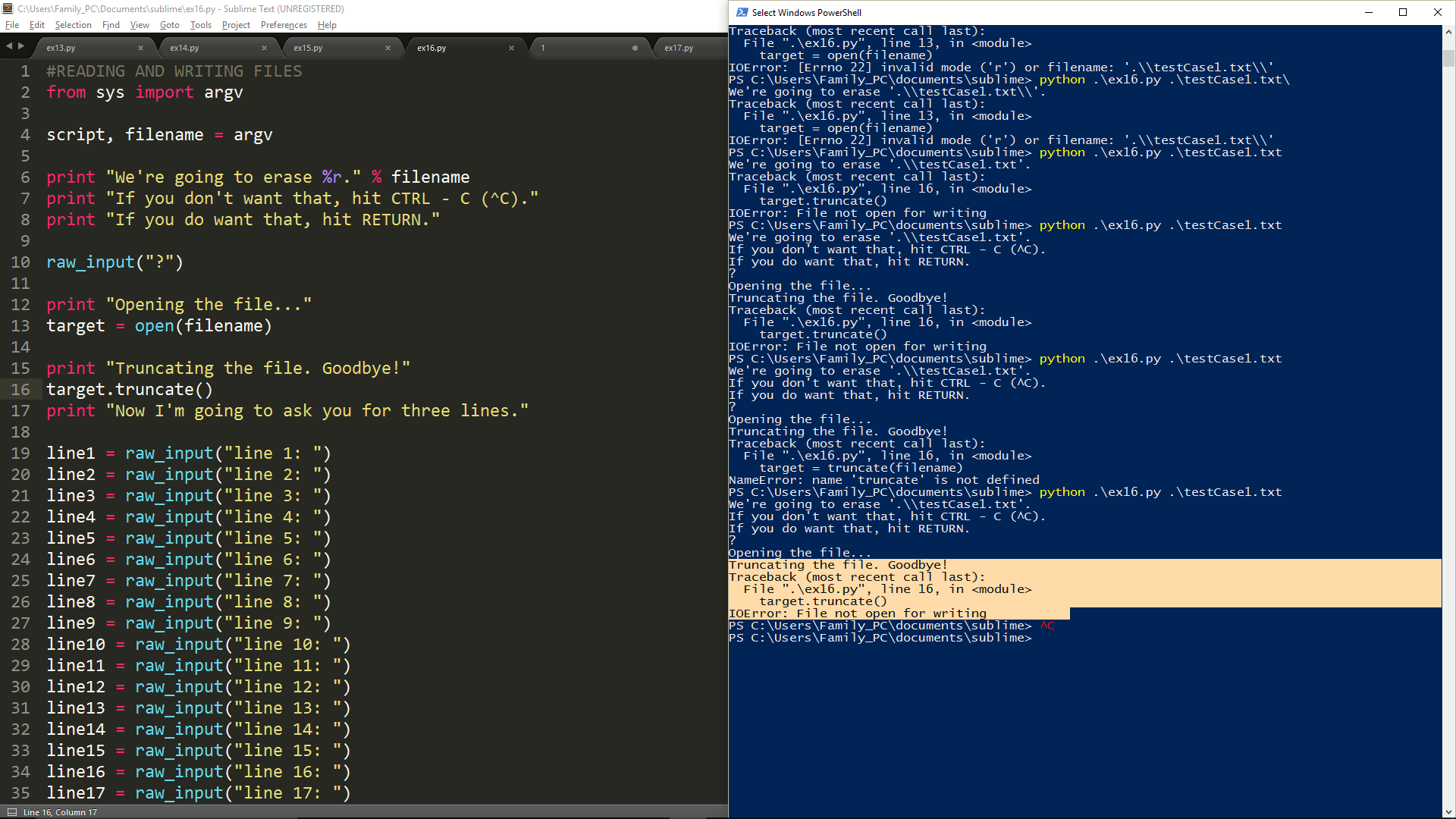The width and height of the screenshot is (1456, 819).
Task: Click the tab scroll left arrow
Action: (9, 46)
